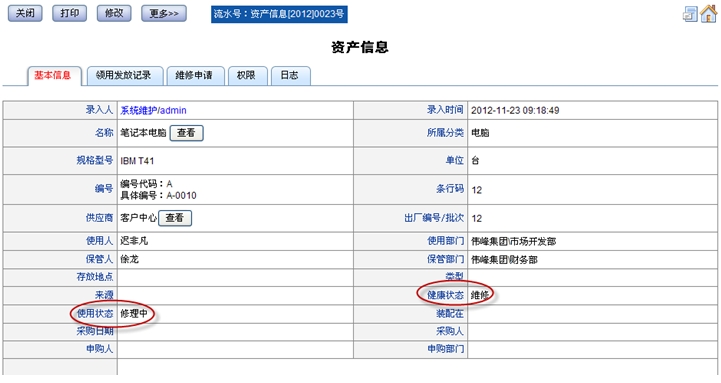The image size is (721, 383).
Task: Click the 修改 button
Action: click(x=114, y=13)
